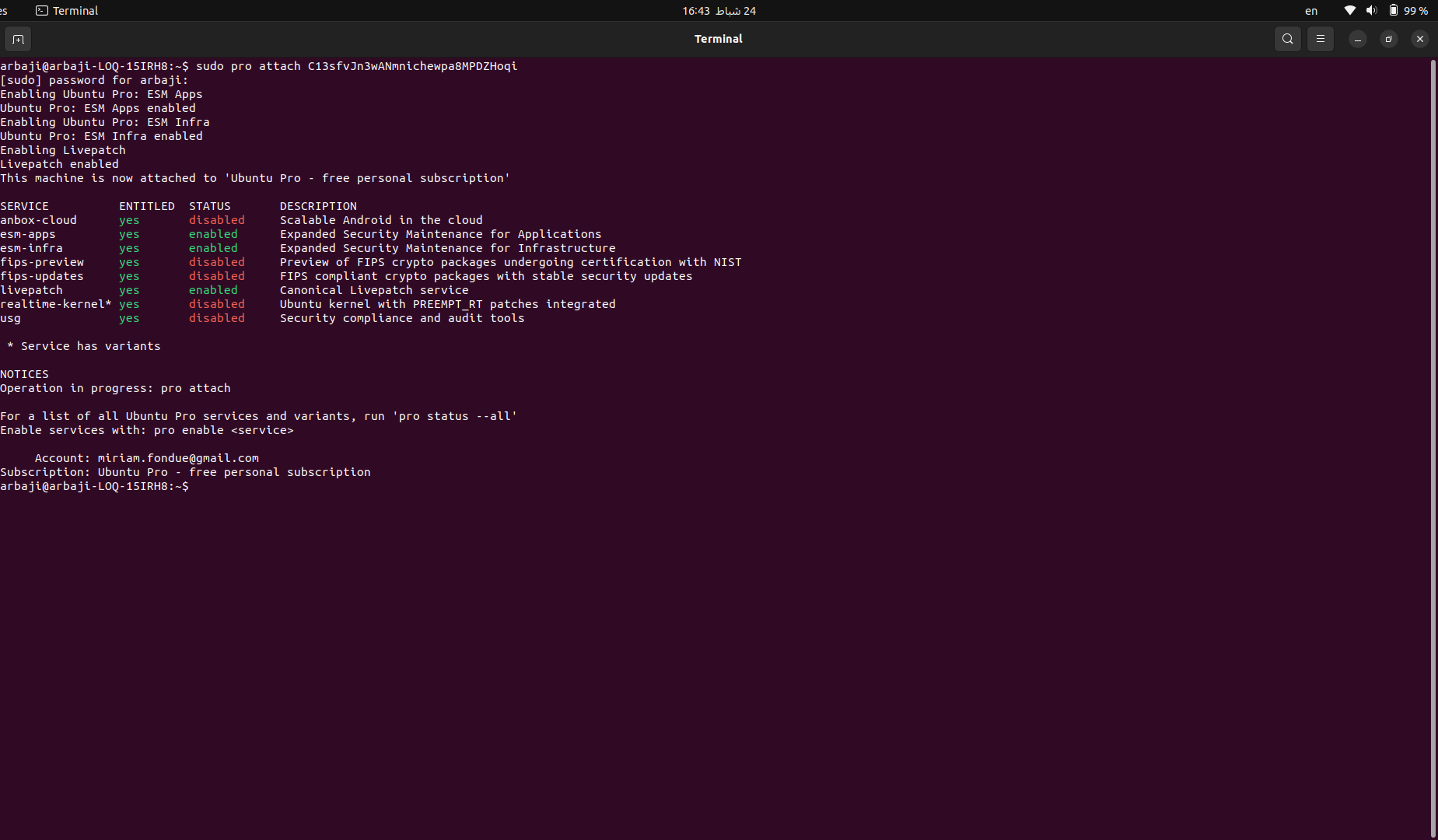Open the terminal search tool
This screenshot has height=840, width=1438.
[x=1287, y=39]
